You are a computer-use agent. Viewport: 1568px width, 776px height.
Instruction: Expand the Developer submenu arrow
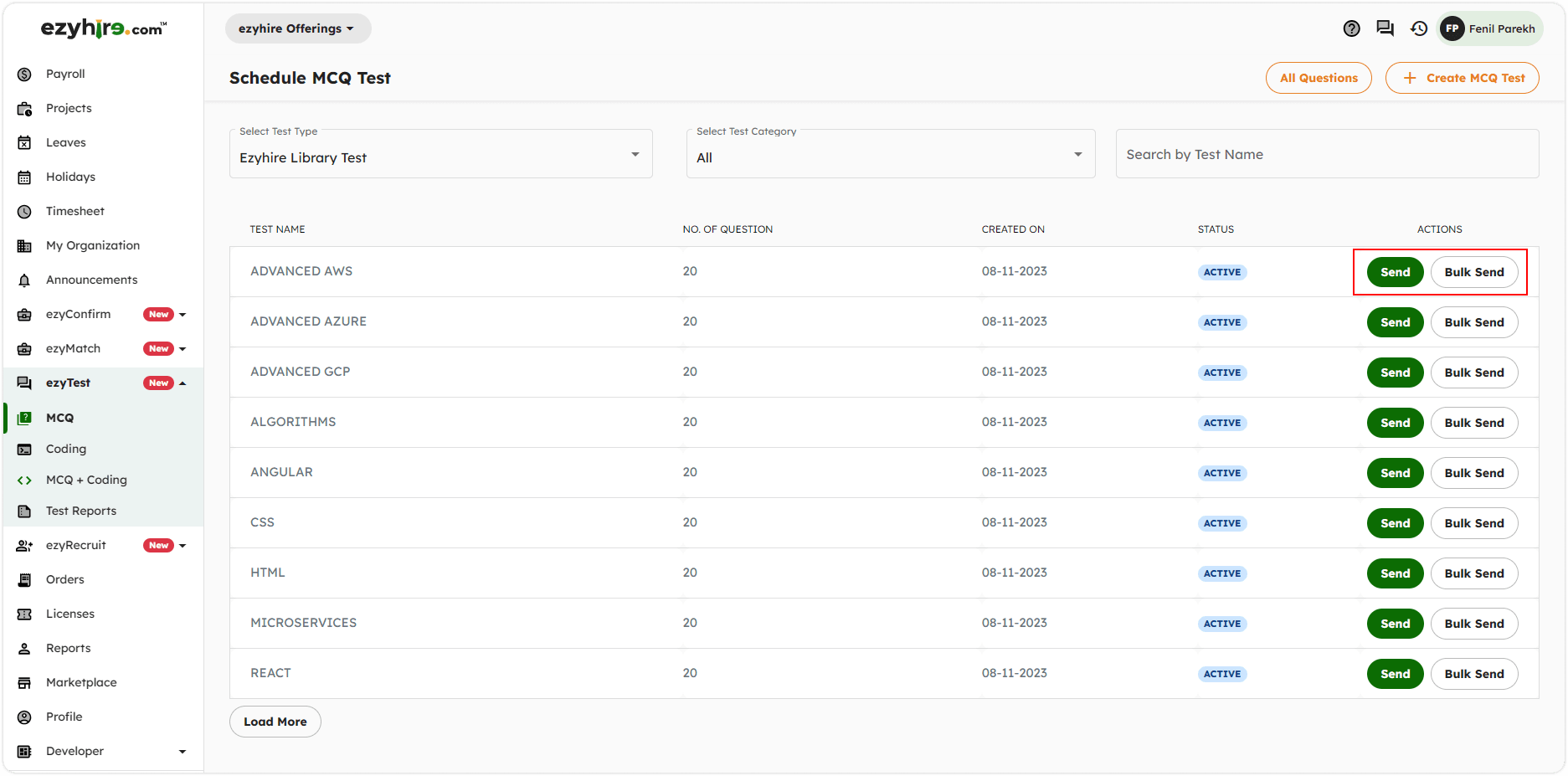point(183,752)
